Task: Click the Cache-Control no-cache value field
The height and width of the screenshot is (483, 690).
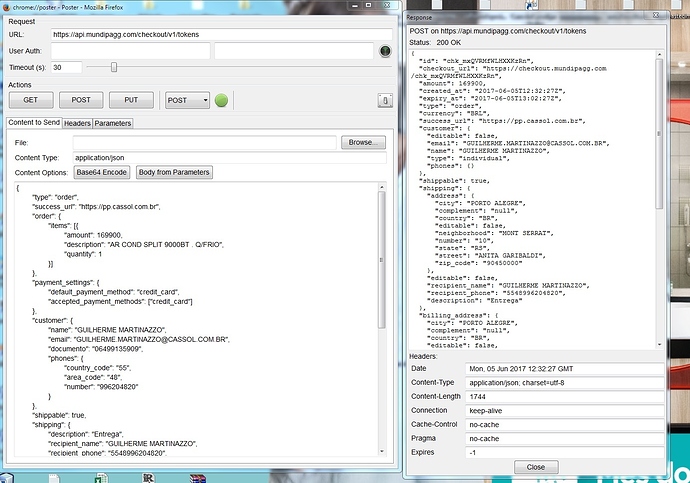Action: (x=565, y=425)
